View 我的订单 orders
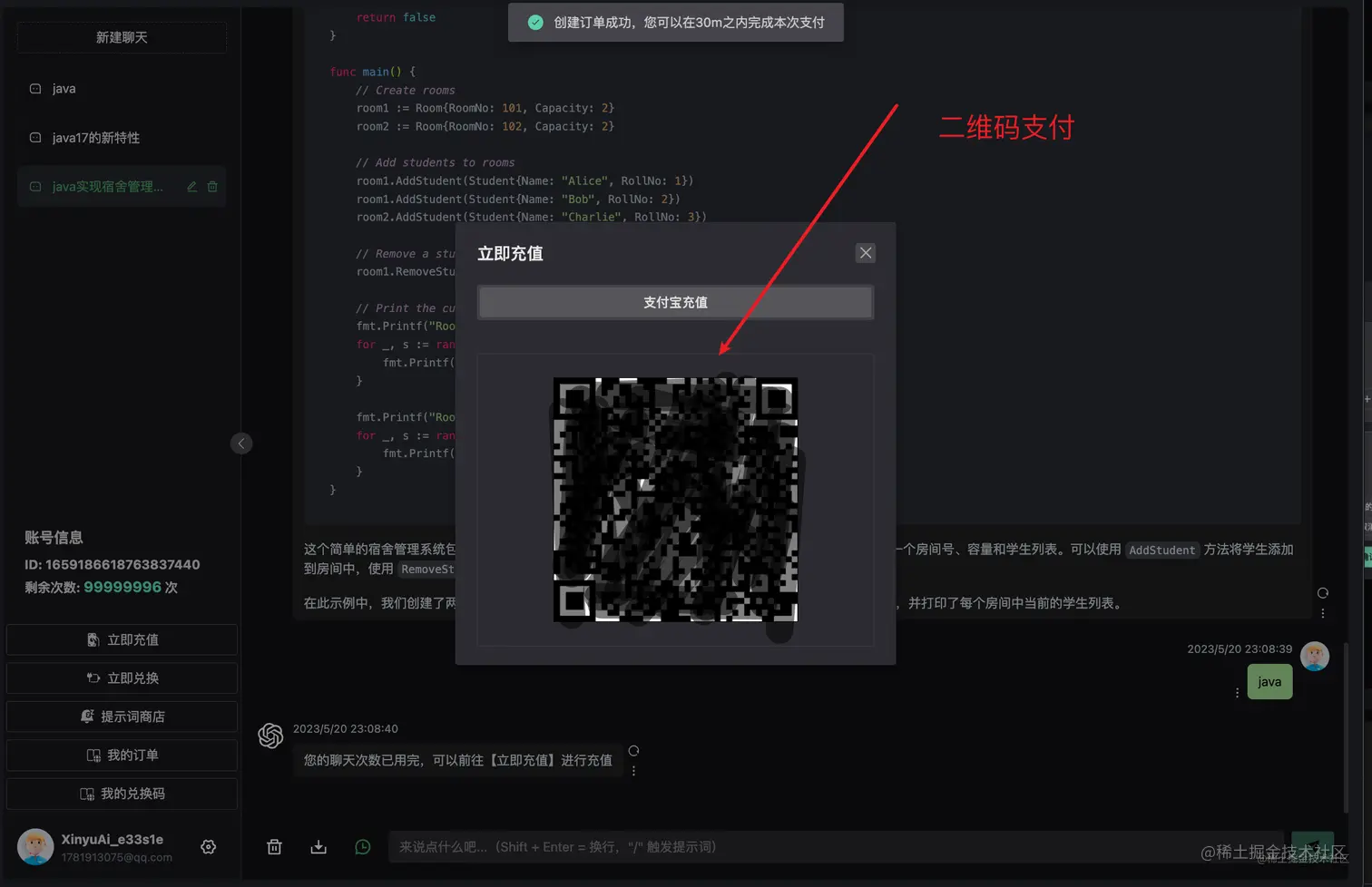Viewport: 1372px width, 887px height. point(122,755)
